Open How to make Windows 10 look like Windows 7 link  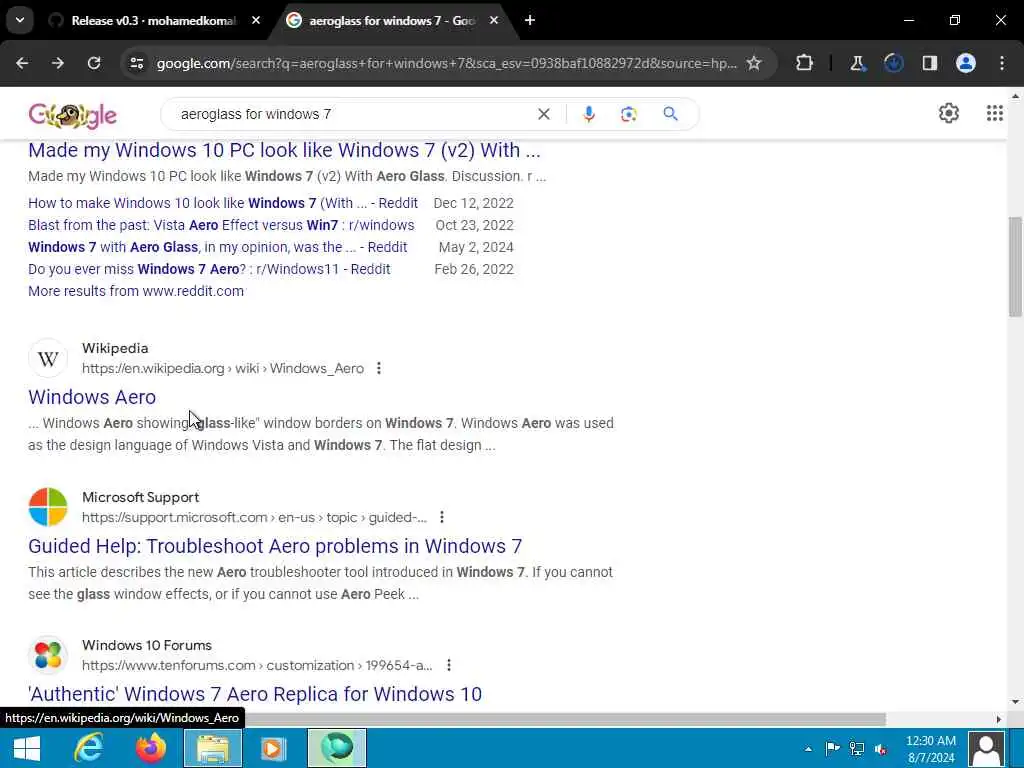pos(223,203)
